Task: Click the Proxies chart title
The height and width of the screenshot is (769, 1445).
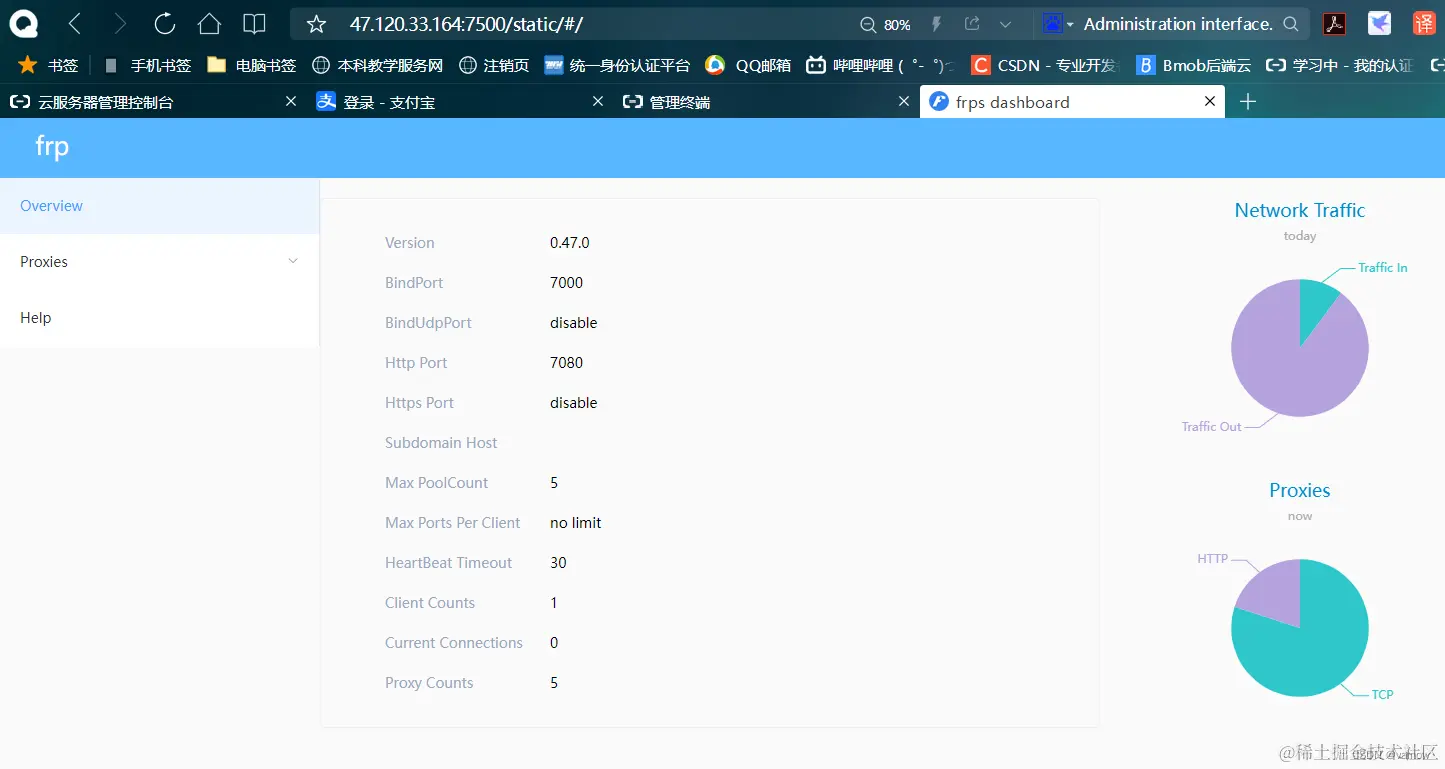Action: pos(1299,490)
